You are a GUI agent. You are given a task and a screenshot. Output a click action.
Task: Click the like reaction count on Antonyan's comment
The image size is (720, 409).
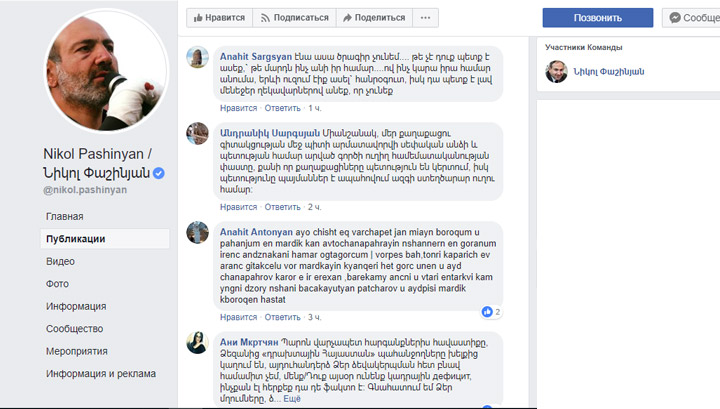pyautogui.click(x=491, y=312)
